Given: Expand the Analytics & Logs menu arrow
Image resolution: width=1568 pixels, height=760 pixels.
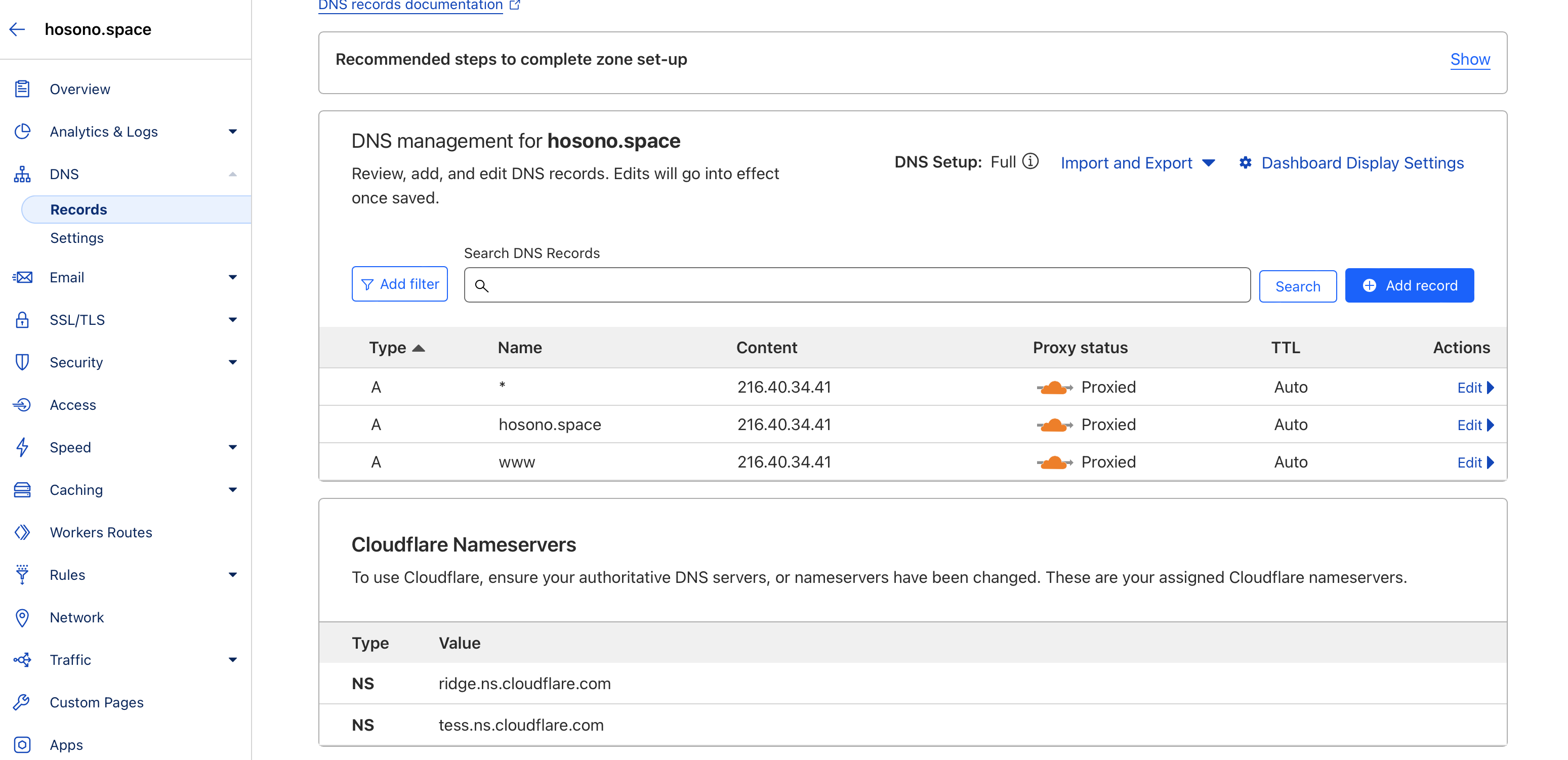Looking at the screenshot, I should click(232, 132).
